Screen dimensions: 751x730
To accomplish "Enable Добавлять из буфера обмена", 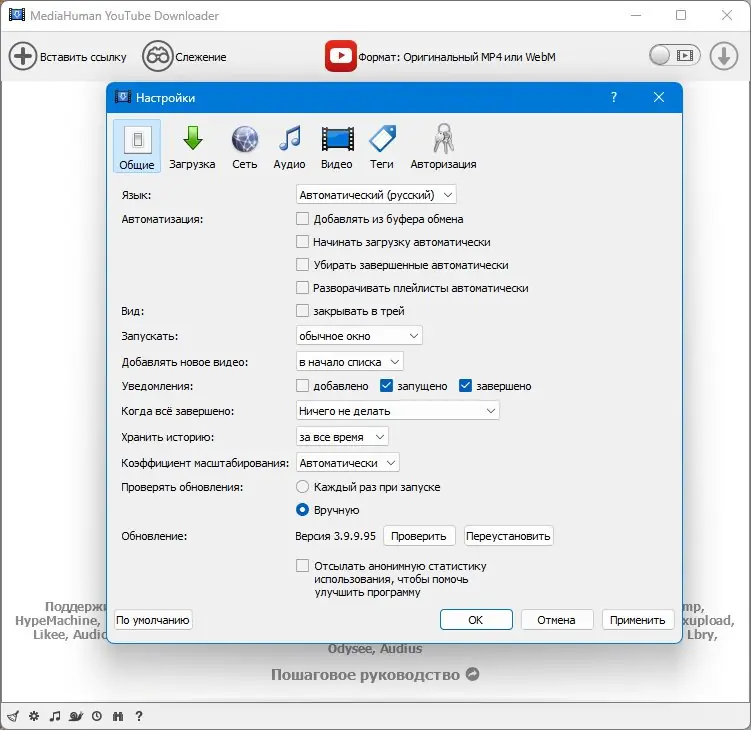I will point(302,219).
